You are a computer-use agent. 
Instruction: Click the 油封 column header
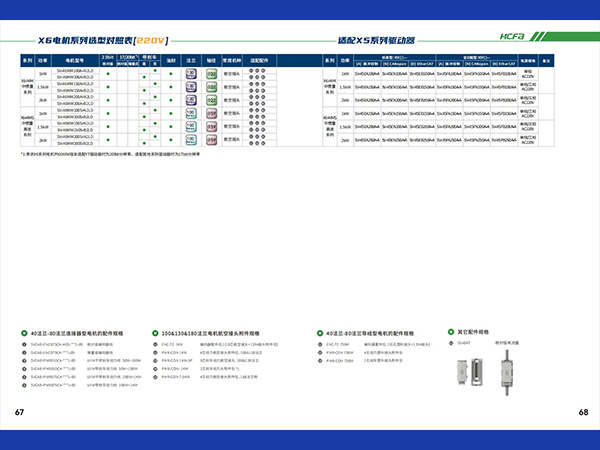click(x=171, y=61)
